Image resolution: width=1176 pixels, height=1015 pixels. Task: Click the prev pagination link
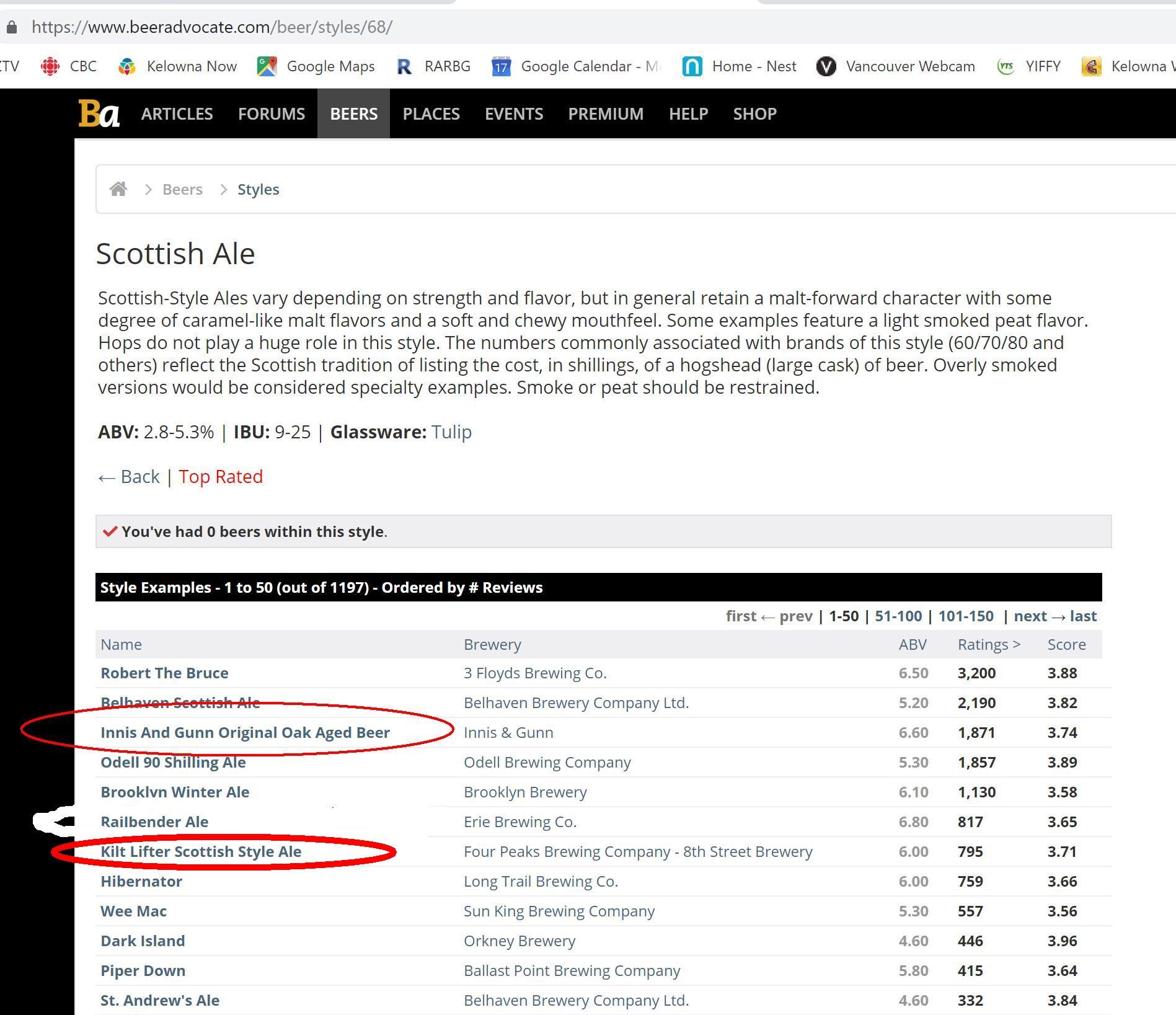796,616
